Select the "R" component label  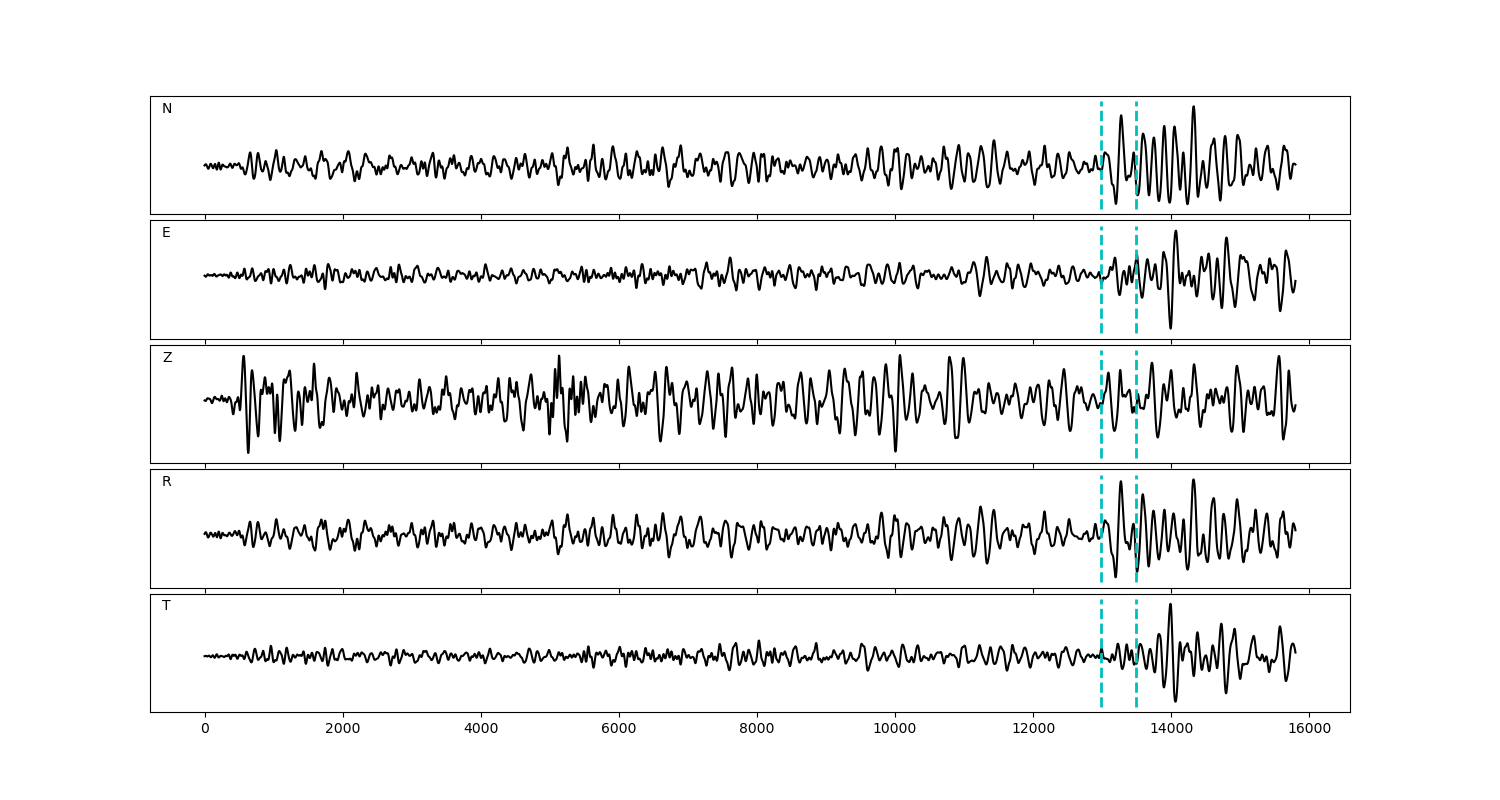click(x=167, y=482)
